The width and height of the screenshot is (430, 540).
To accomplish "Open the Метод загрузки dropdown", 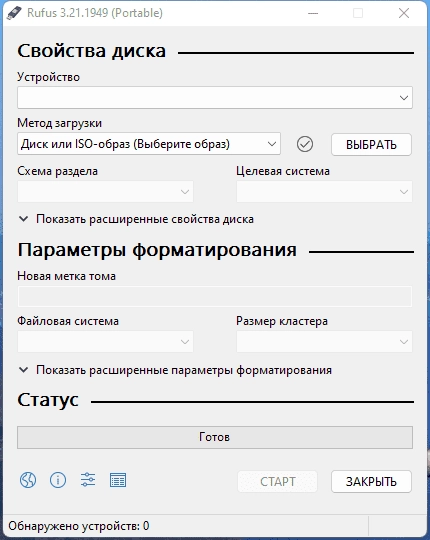I will pos(149,144).
